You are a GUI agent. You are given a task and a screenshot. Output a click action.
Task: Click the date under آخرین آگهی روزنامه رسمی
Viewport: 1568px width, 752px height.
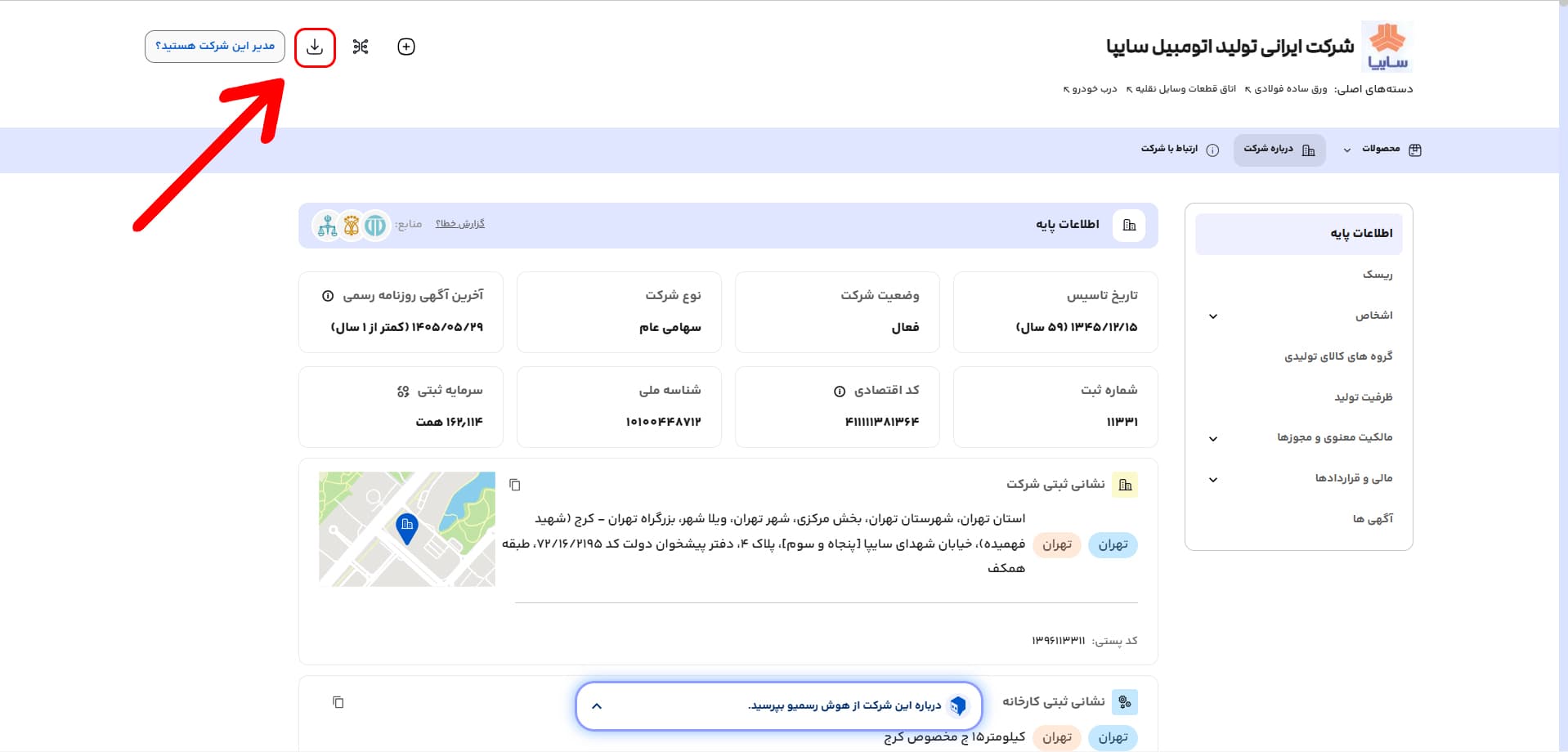(407, 328)
